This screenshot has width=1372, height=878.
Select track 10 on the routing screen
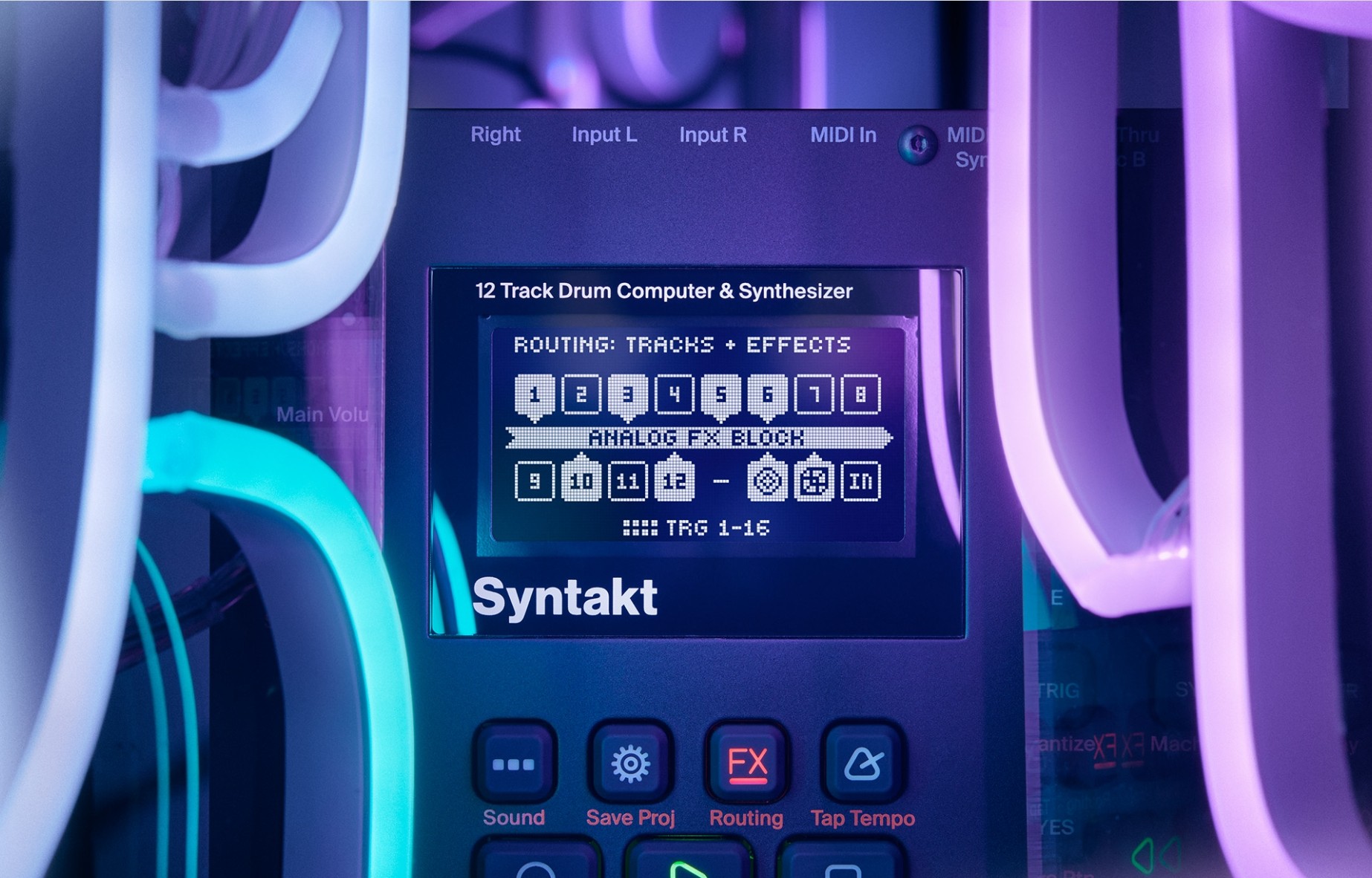coord(581,478)
